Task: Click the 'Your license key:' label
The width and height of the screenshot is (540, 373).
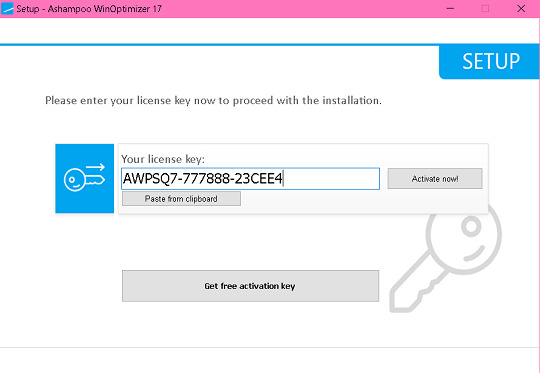Action: tap(163, 159)
